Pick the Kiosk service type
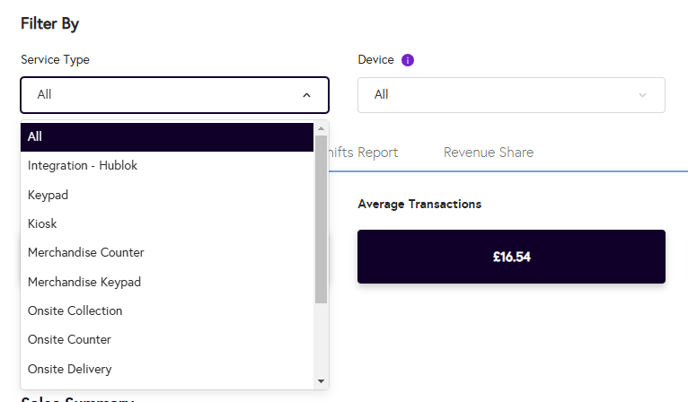Screen dimensions: 688x402 tap(42, 224)
